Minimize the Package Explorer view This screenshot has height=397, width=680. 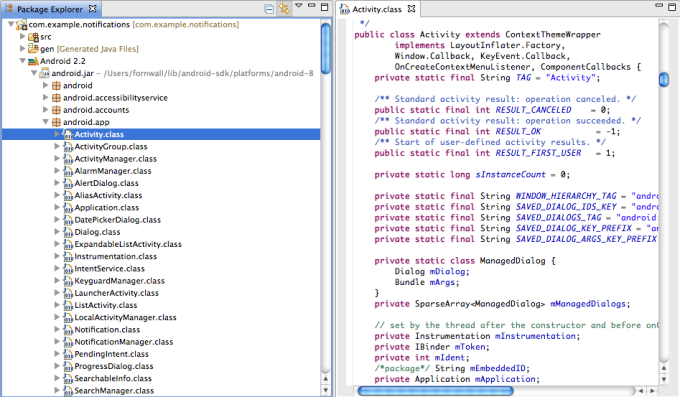point(311,6)
